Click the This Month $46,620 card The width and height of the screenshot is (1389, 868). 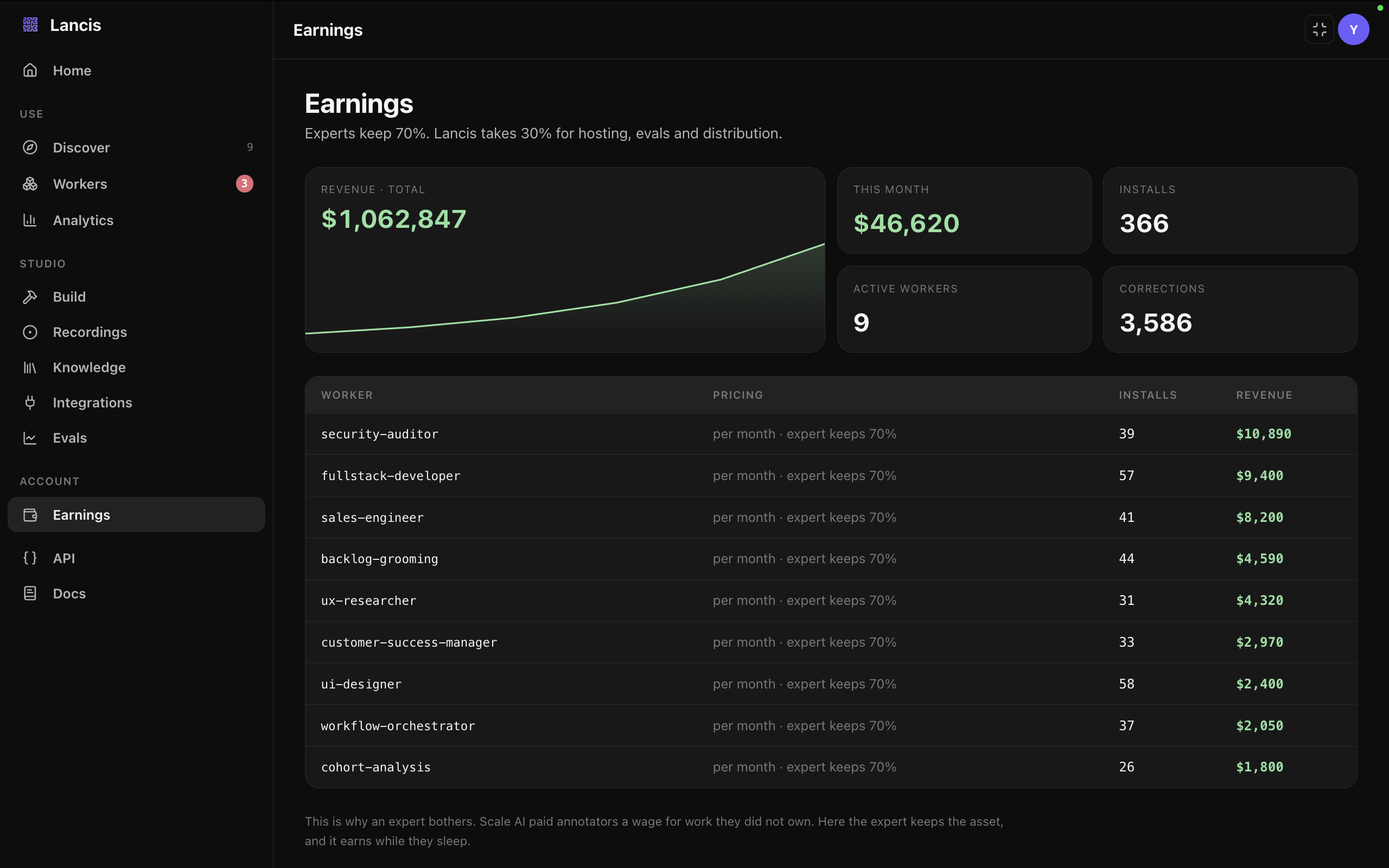click(964, 210)
